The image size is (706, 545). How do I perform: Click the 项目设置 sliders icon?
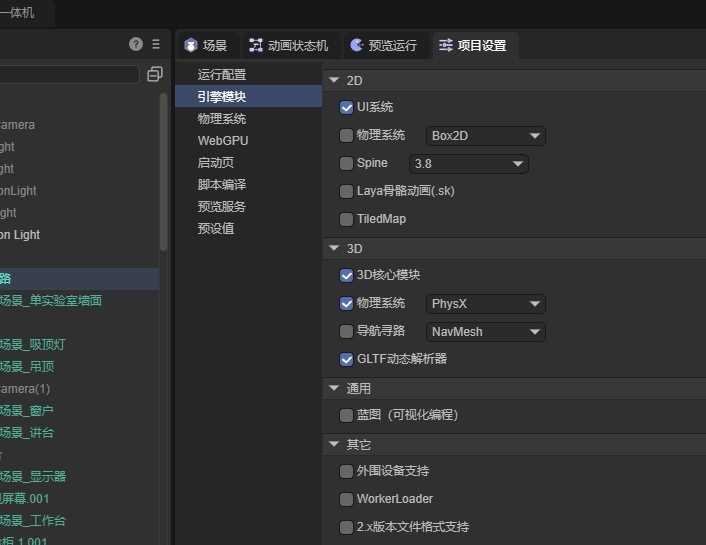(445, 46)
